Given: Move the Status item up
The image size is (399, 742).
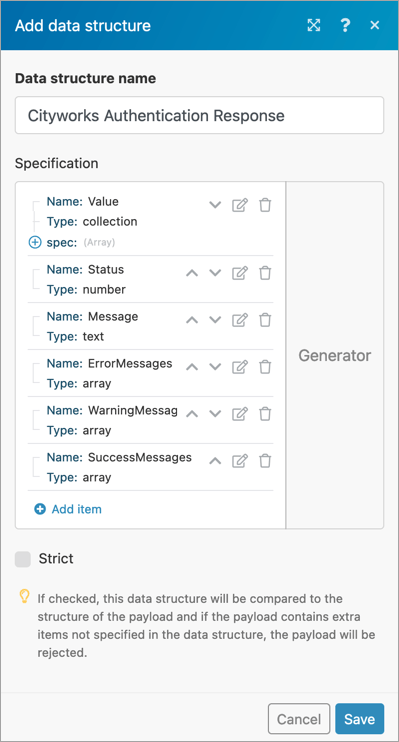Looking at the screenshot, I should point(192,273).
